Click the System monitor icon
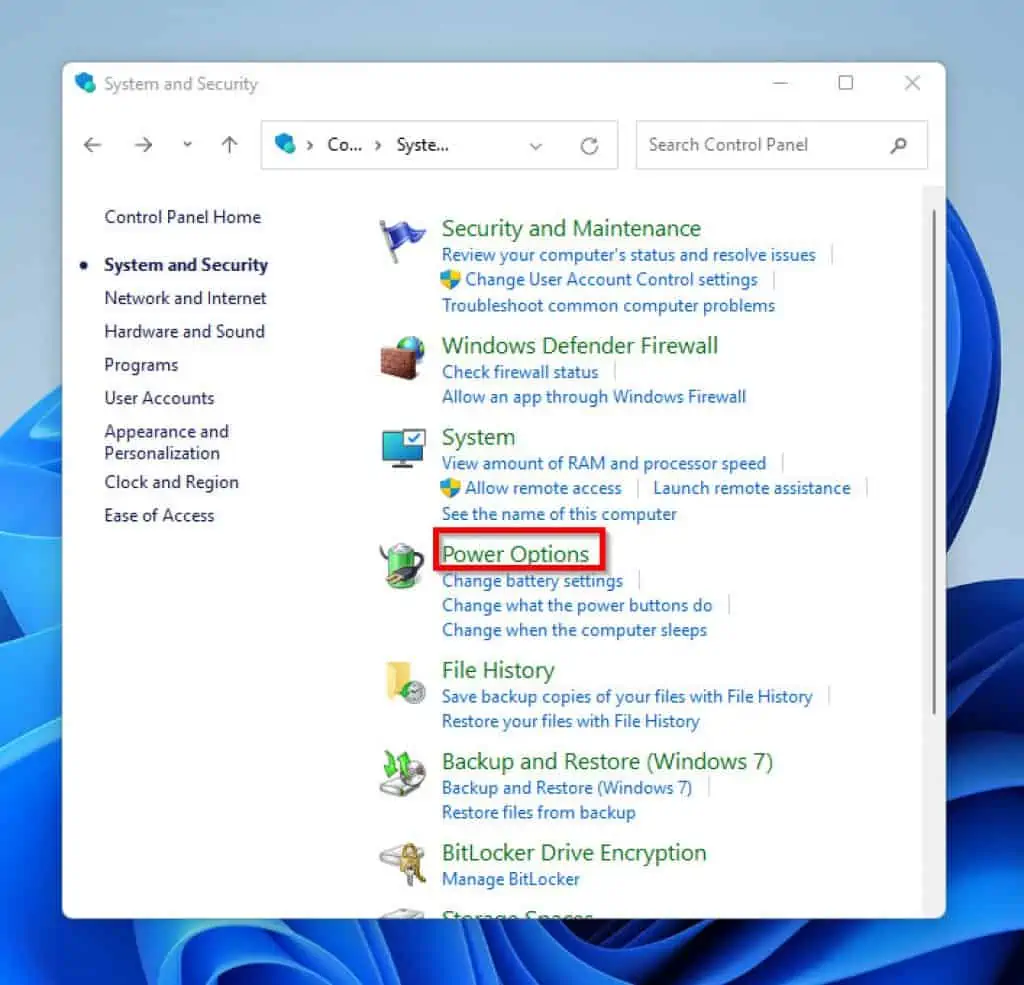Viewport: 1024px width, 985px height. 401,448
